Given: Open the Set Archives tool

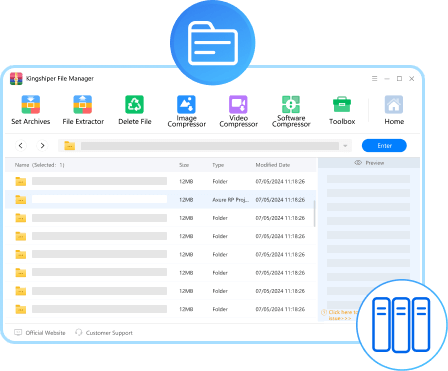Looking at the screenshot, I should (31, 105).
